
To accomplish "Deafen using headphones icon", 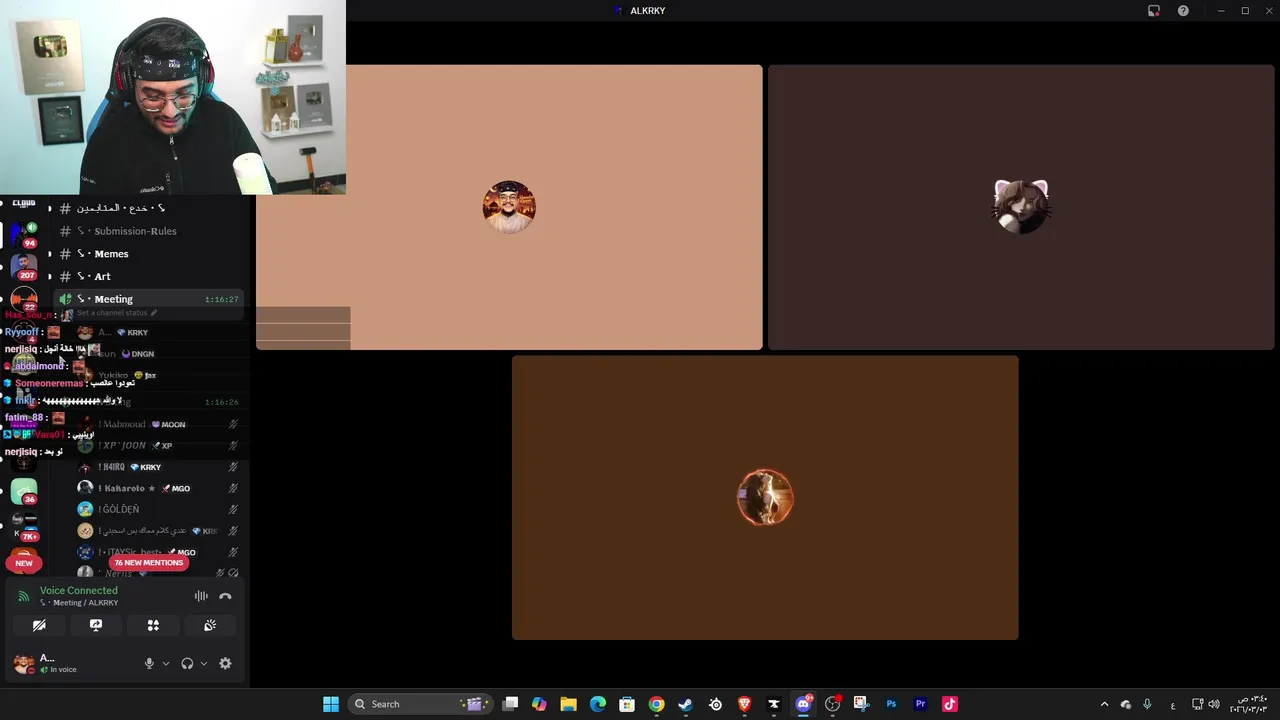I will coord(187,663).
